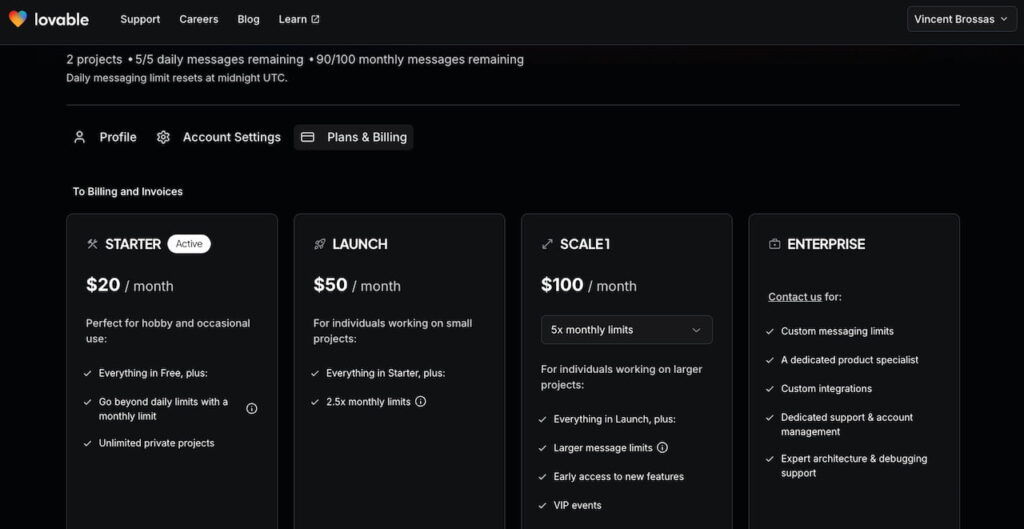Click the 2 projects text
This screenshot has width=1024, height=529.
tap(94, 59)
